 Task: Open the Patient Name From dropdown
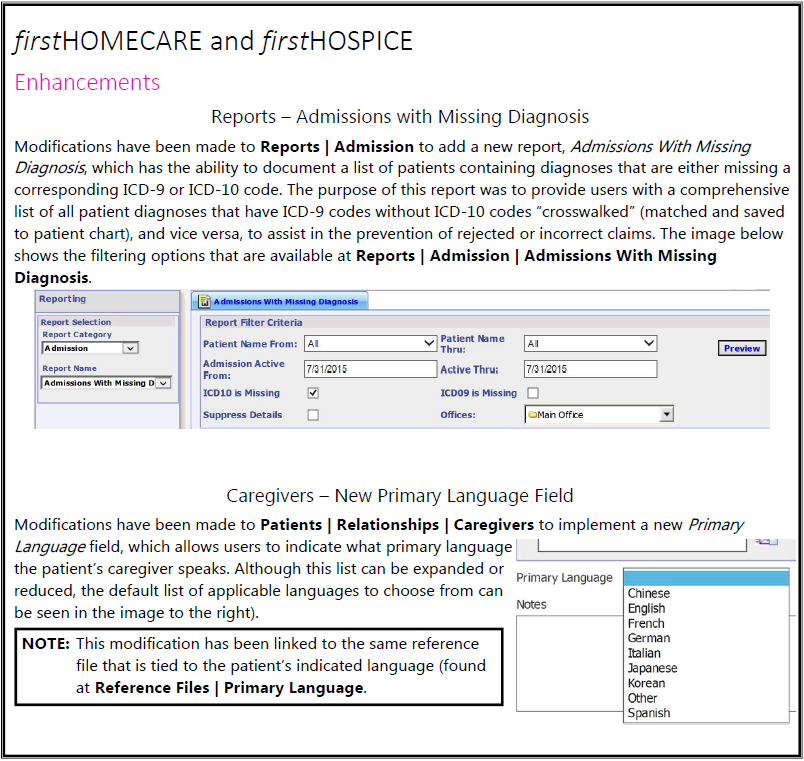click(x=428, y=343)
